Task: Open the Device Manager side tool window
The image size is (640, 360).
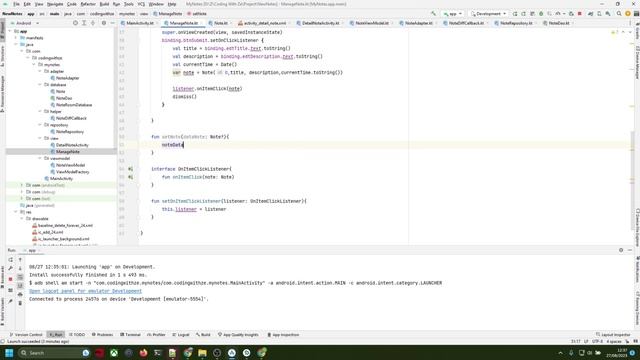Action: click(x=637, y=62)
